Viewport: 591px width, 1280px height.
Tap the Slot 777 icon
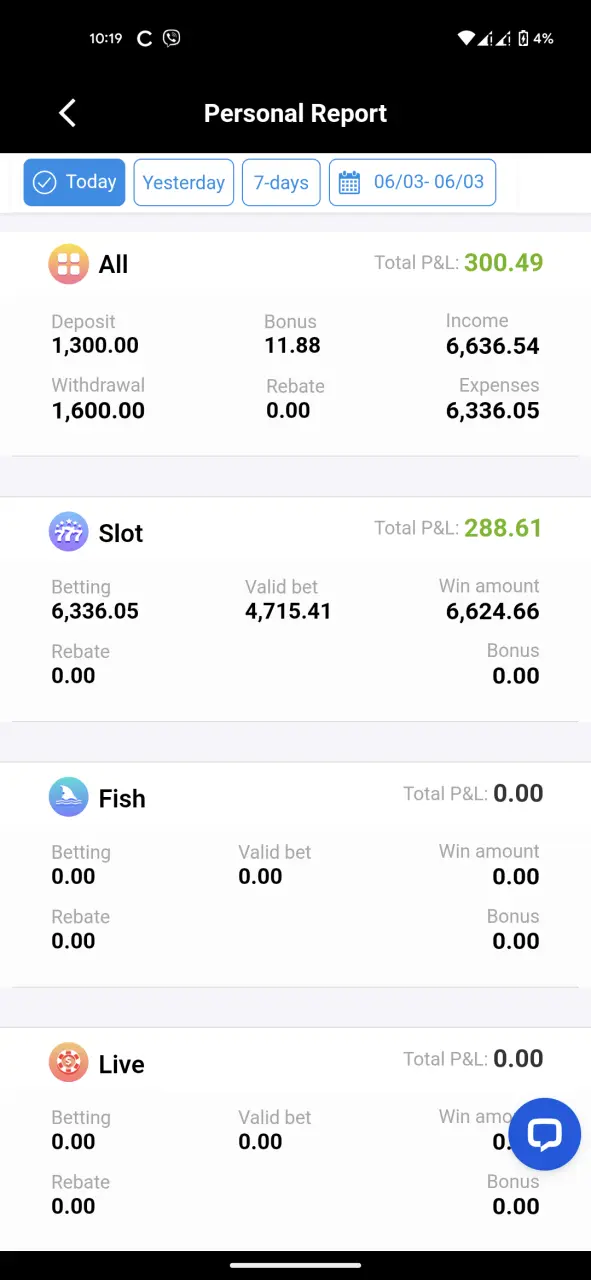pyautogui.click(x=68, y=532)
